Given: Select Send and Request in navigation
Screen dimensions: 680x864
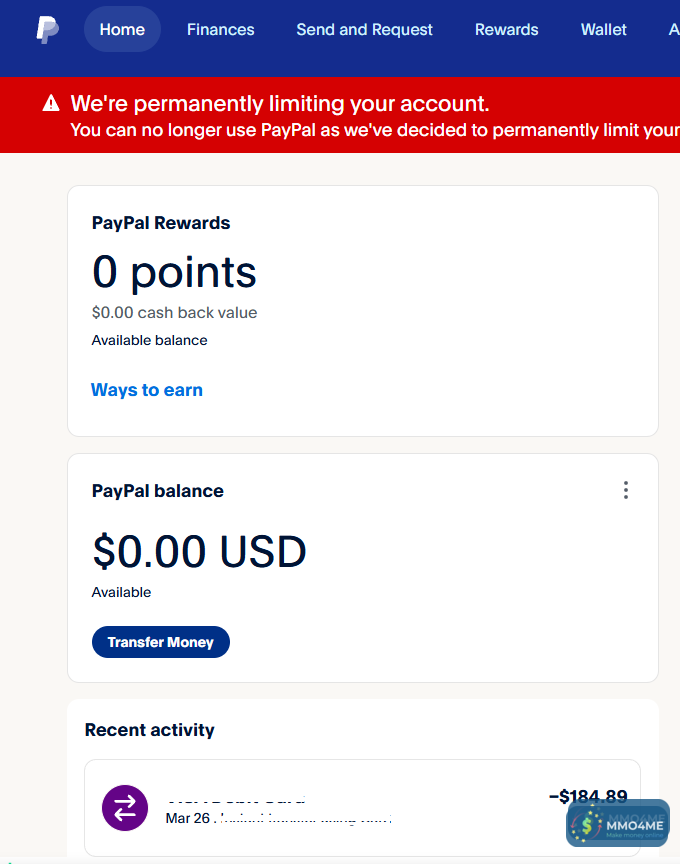Looking at the screenshot, I should click(x=364, y=30).
